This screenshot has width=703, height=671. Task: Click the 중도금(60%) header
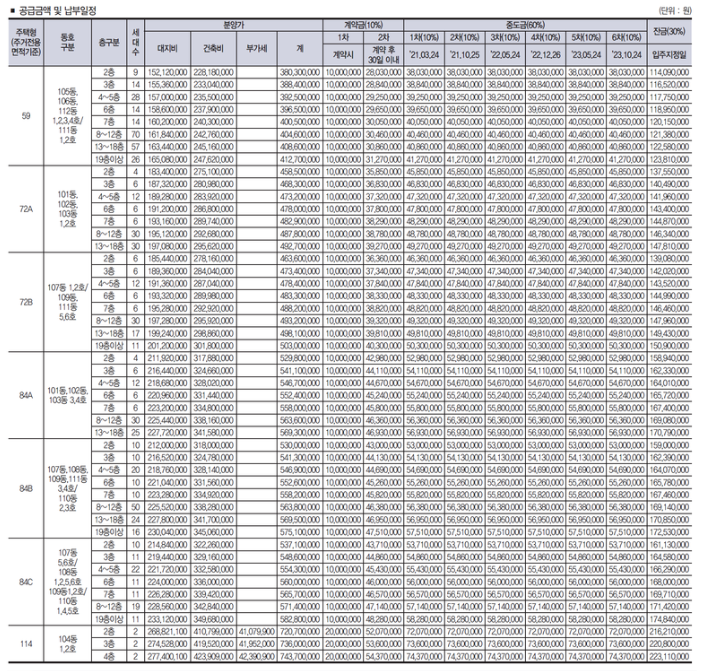tap(525, 25)
